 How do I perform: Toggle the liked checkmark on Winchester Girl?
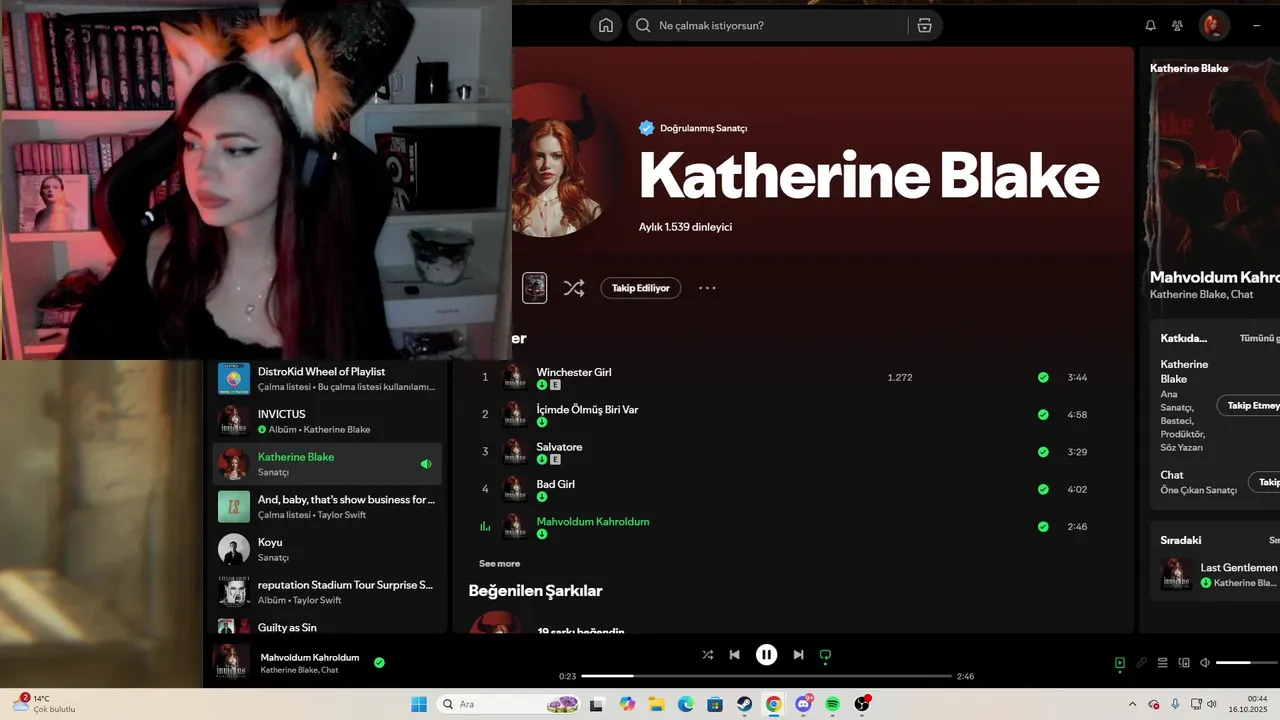click(x=1043, y=377)
